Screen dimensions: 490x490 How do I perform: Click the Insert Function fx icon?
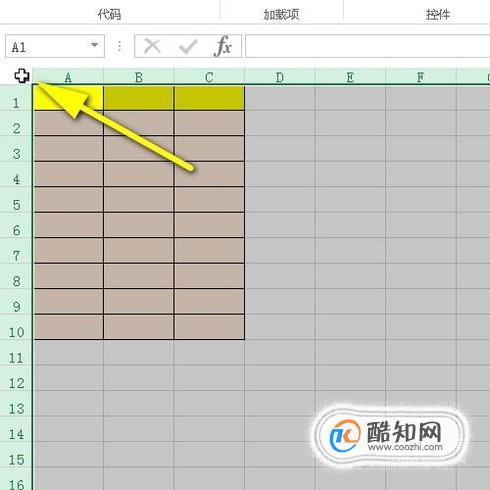(x=223, y=46)
